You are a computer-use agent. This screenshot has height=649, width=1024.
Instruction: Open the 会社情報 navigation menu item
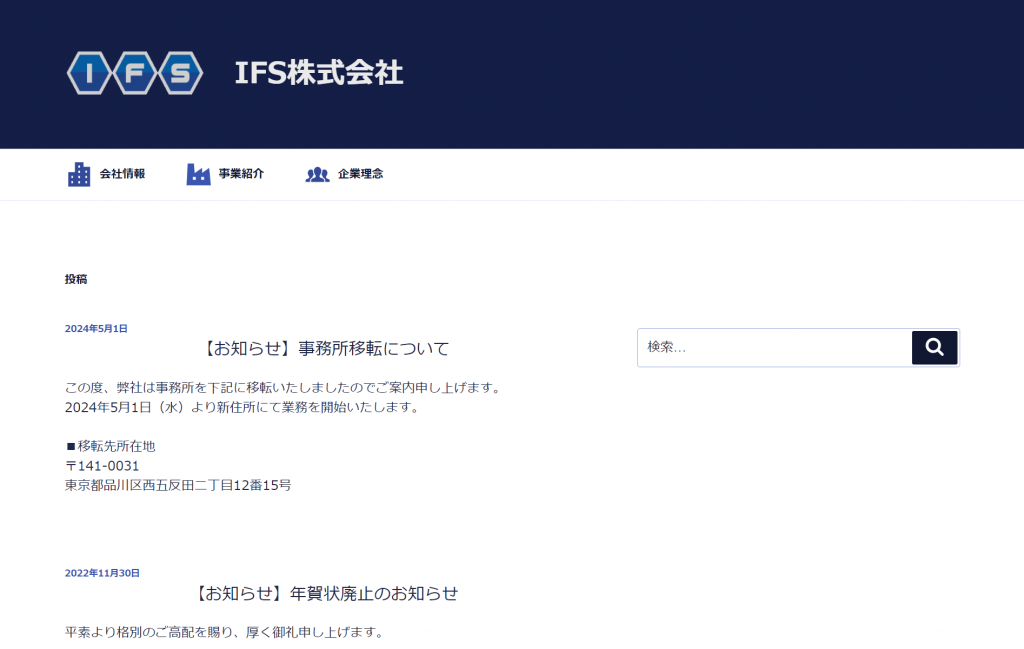coord(122,173)
